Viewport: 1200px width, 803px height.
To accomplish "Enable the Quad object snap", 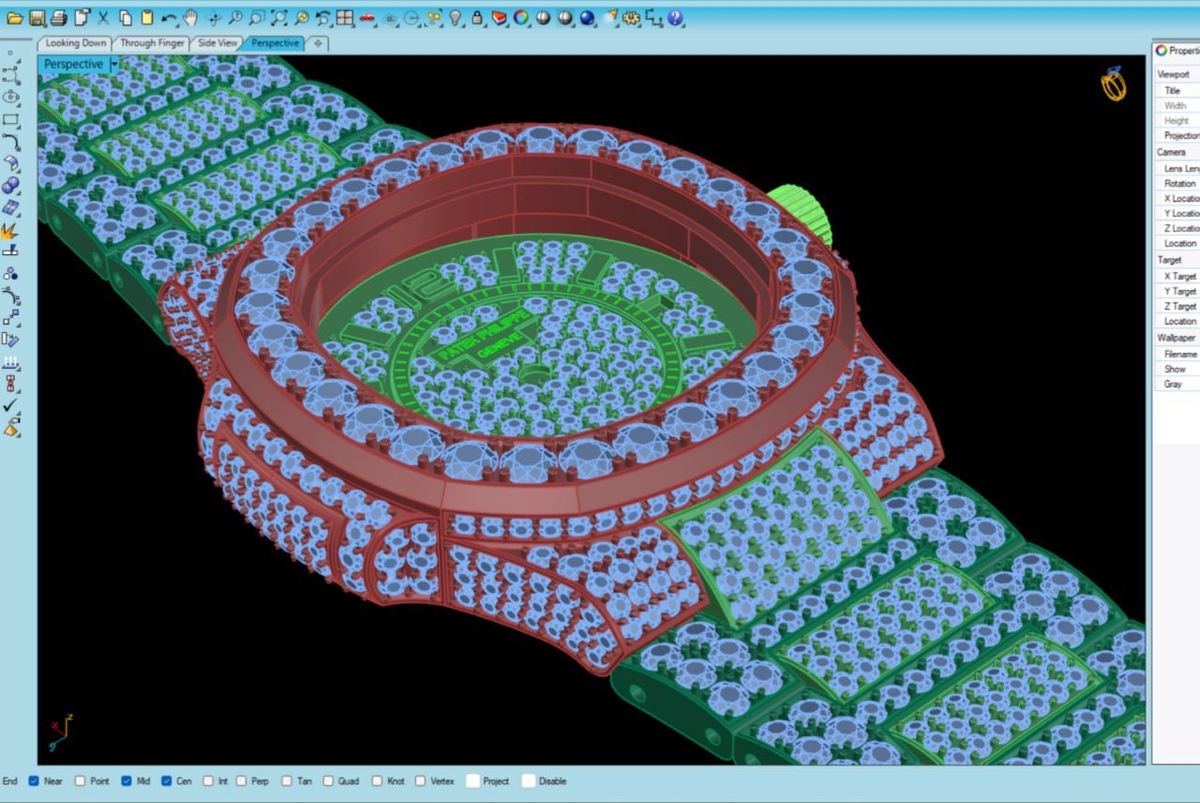I will click(x=328, y=781).
